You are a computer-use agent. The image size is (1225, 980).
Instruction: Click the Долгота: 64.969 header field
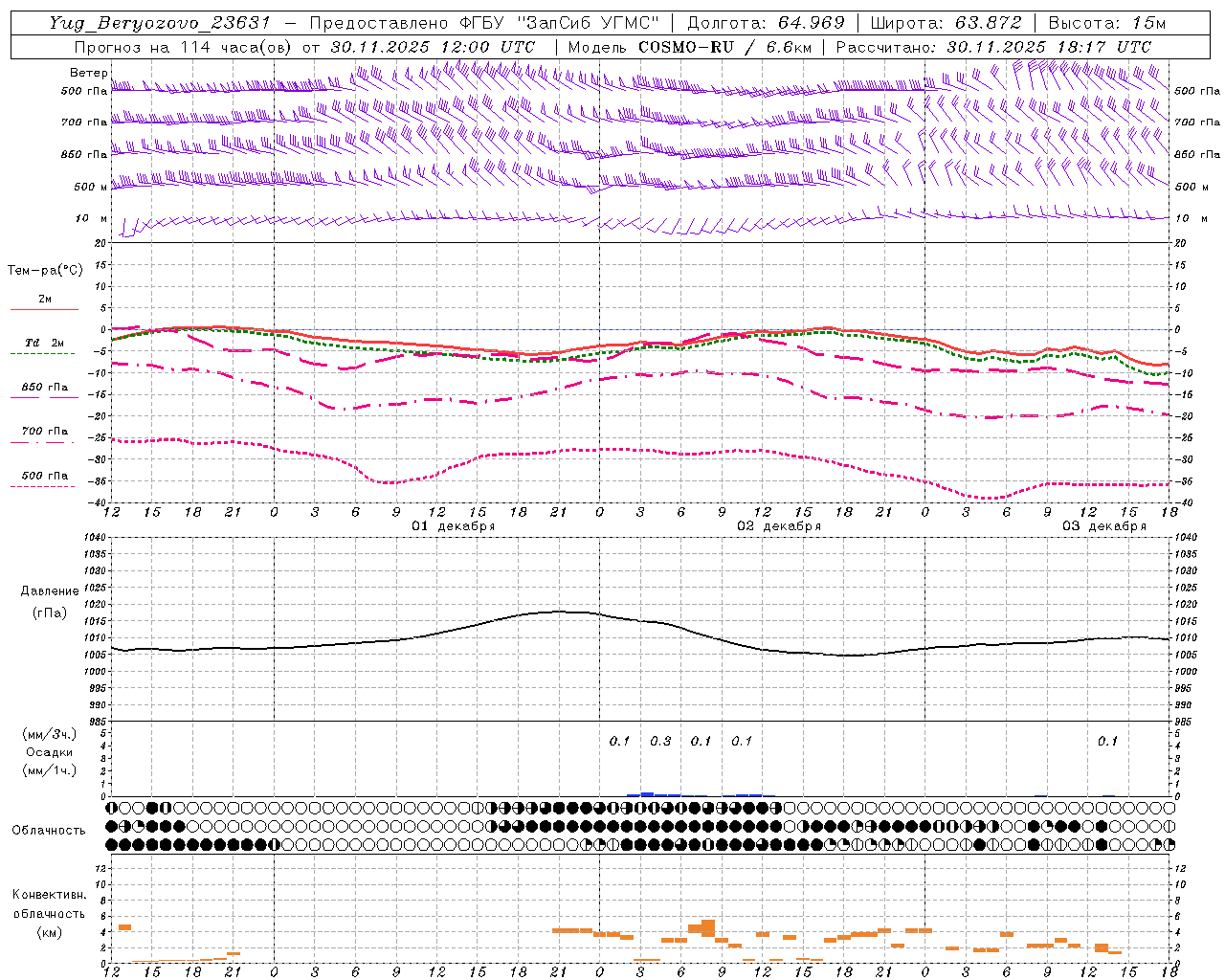(766, 23)
